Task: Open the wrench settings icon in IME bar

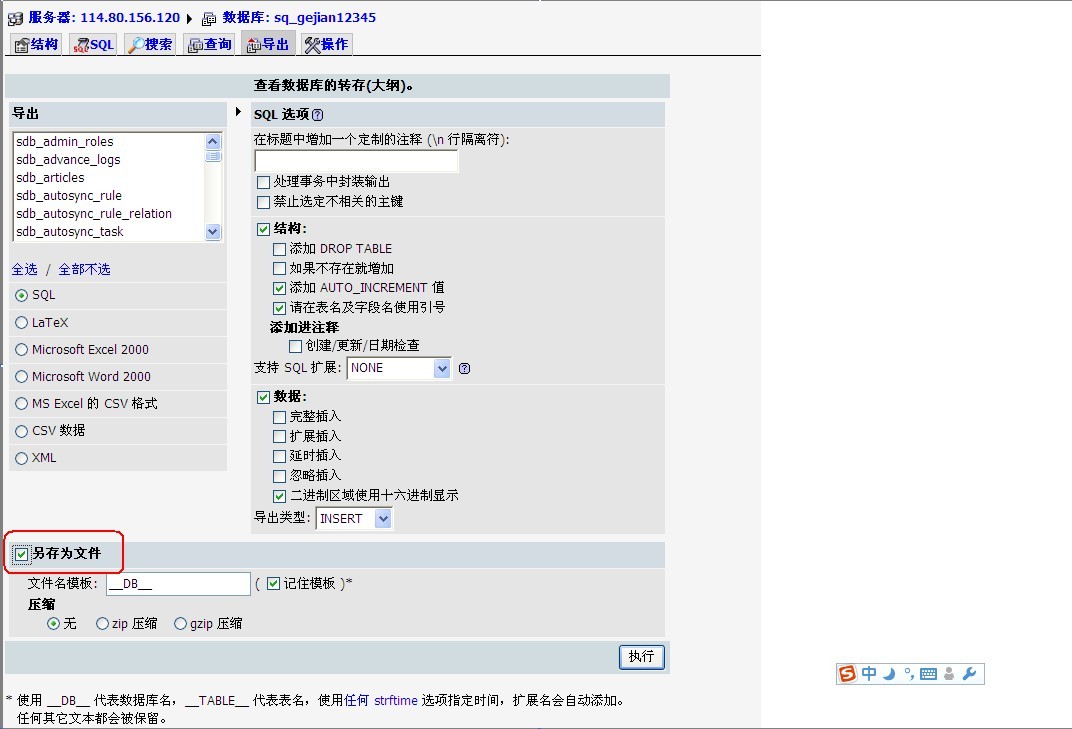Action: click(x=969, y=674)
